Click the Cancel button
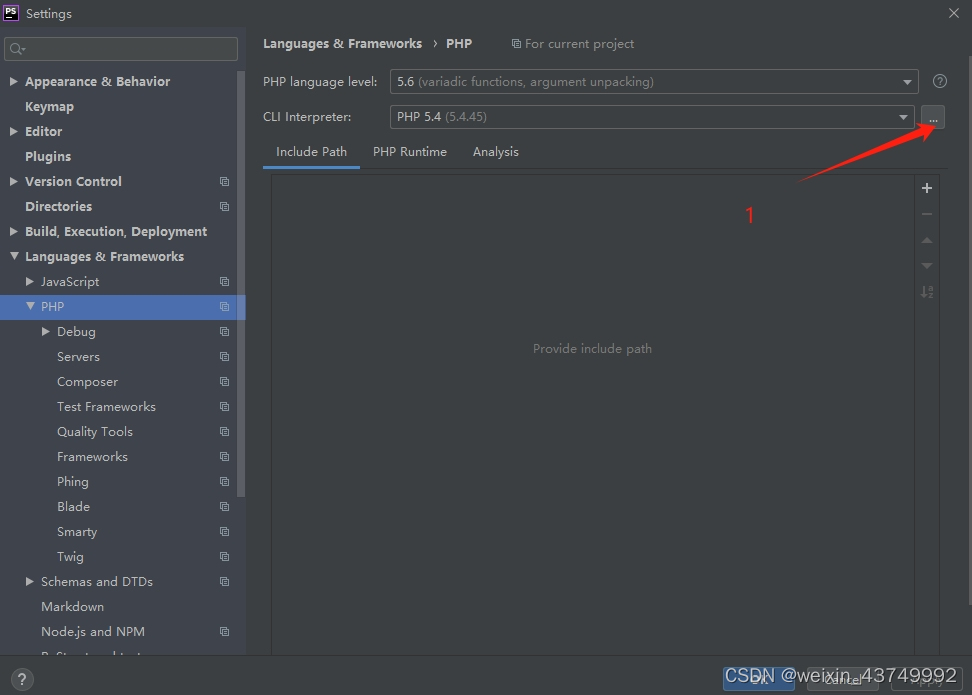The height and width of the screenshot is (695, 972). (845, 678)
